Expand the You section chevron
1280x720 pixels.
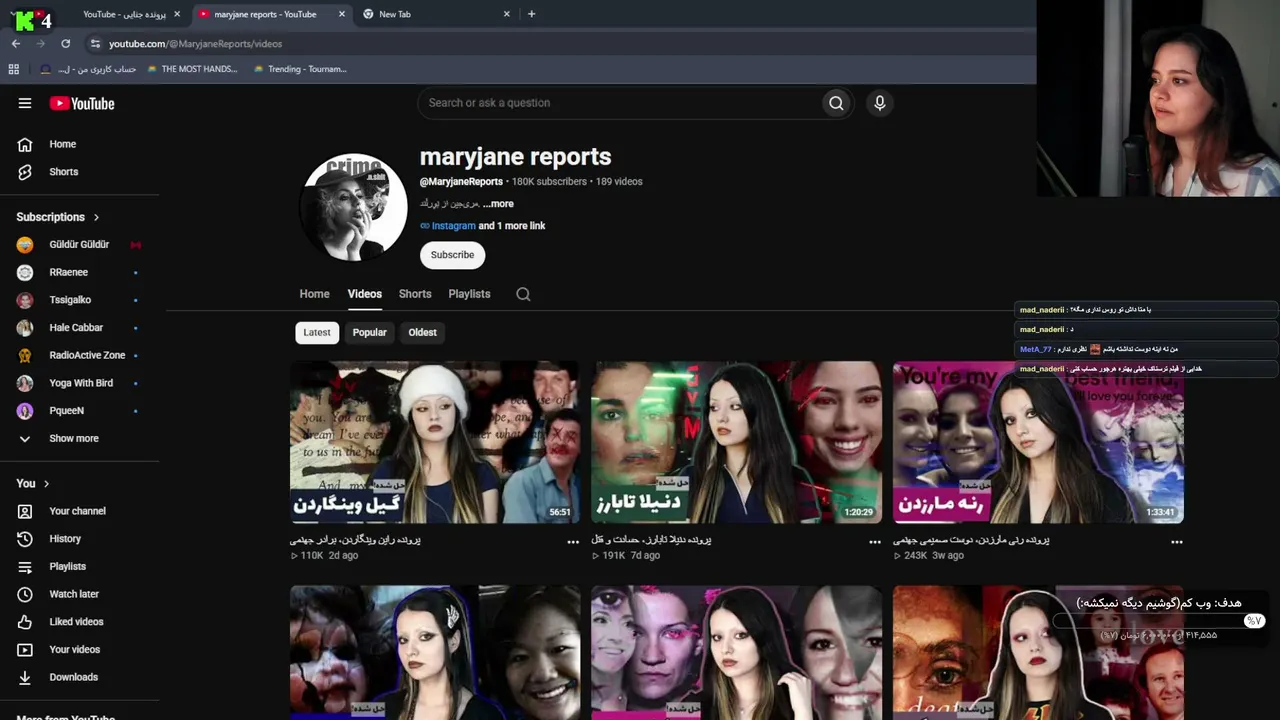[46, 484]
